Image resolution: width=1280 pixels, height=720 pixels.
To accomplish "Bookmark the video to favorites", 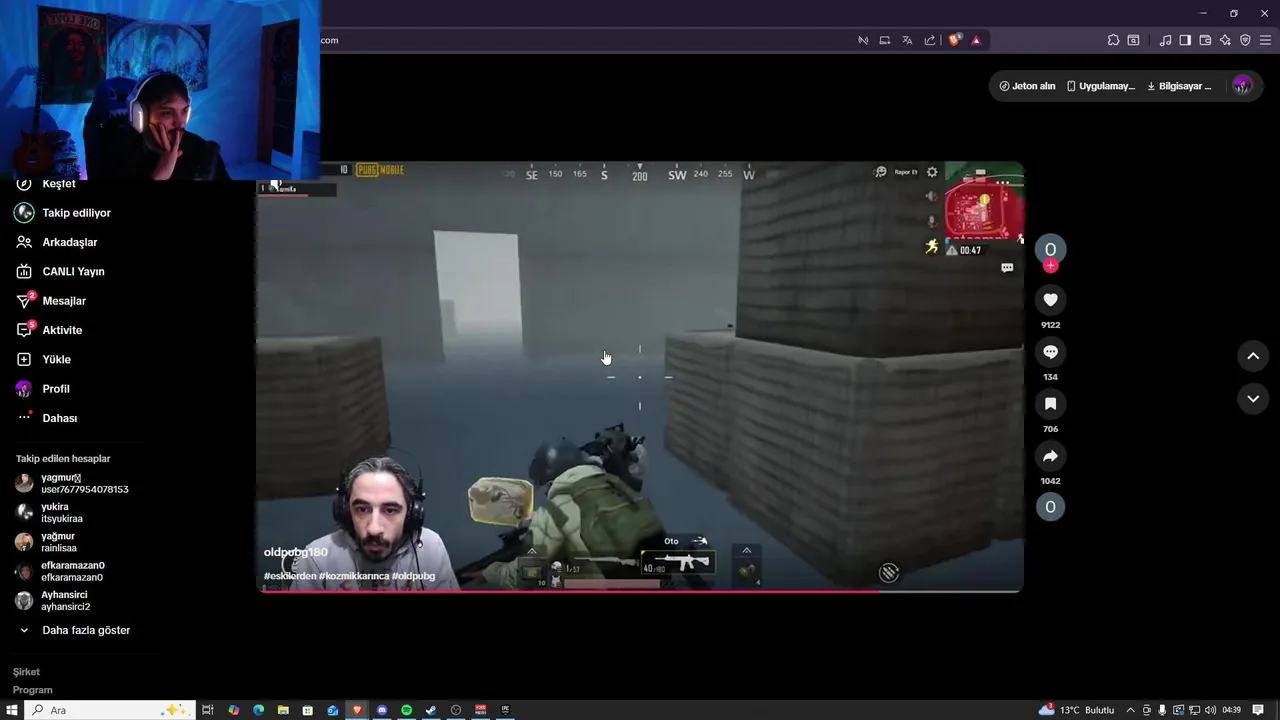I will 1050,404.
